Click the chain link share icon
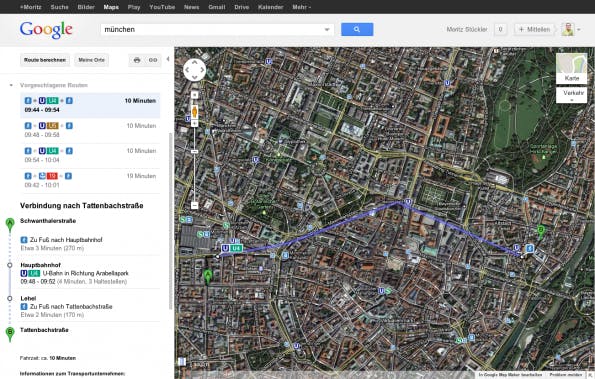The width and height of the screenshot is (595, 379). (153, 60)
